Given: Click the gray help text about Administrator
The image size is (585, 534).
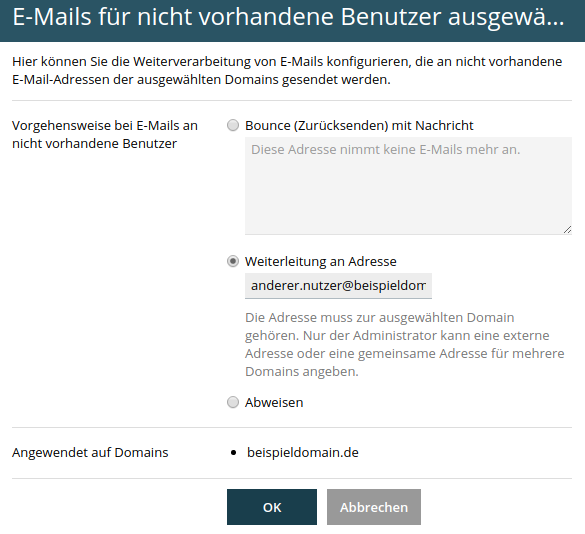Looking at the screenshot, I should click(x=404, y=344).
